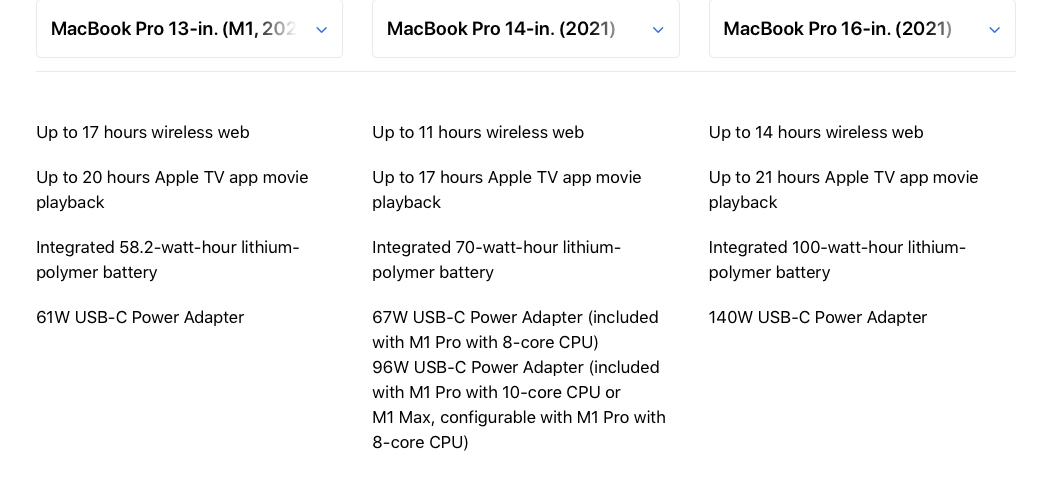Screen dimensions: 1044x486
Task: Click the blue chevron beside MacBook Pro 14-in.
Action: [x=658, y=30]
